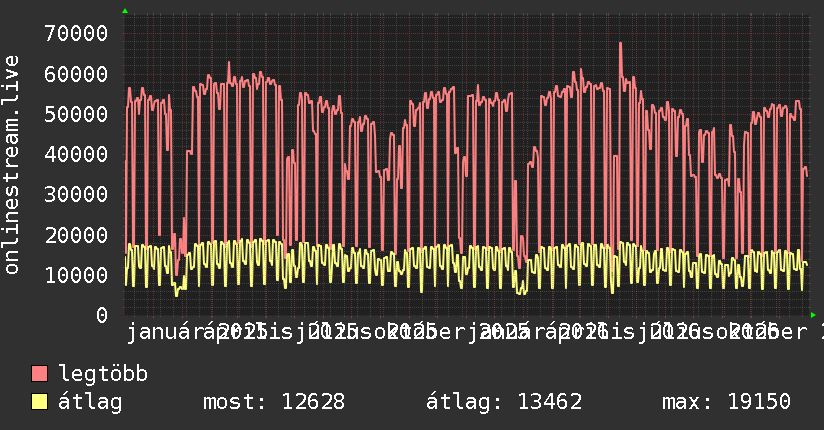824x430 pixels.
Task: Select the 'átlag' legend label beside yellow swatch
Action: (90, 402)
